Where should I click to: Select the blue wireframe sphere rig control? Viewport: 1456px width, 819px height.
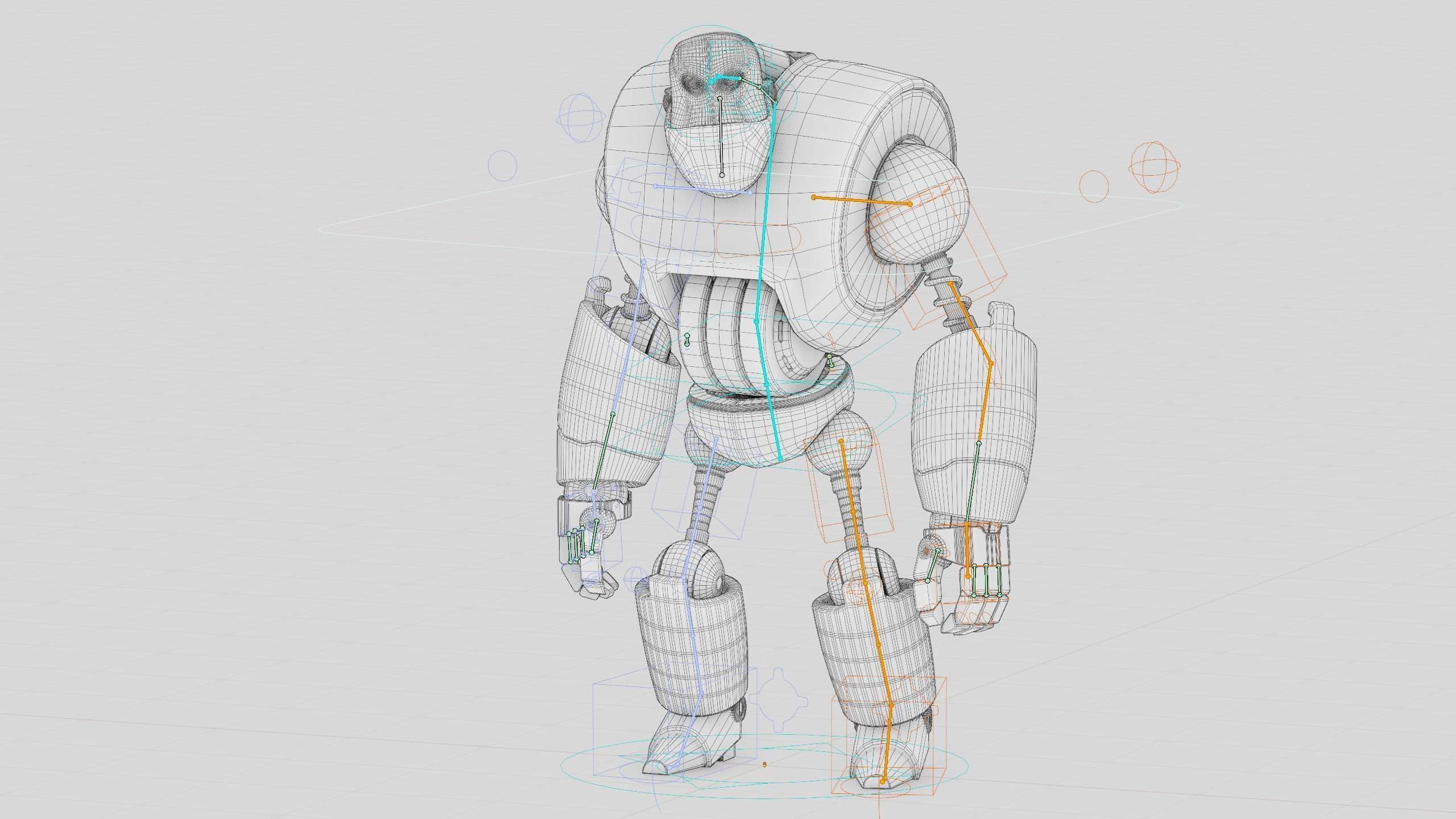click(581, 119)
